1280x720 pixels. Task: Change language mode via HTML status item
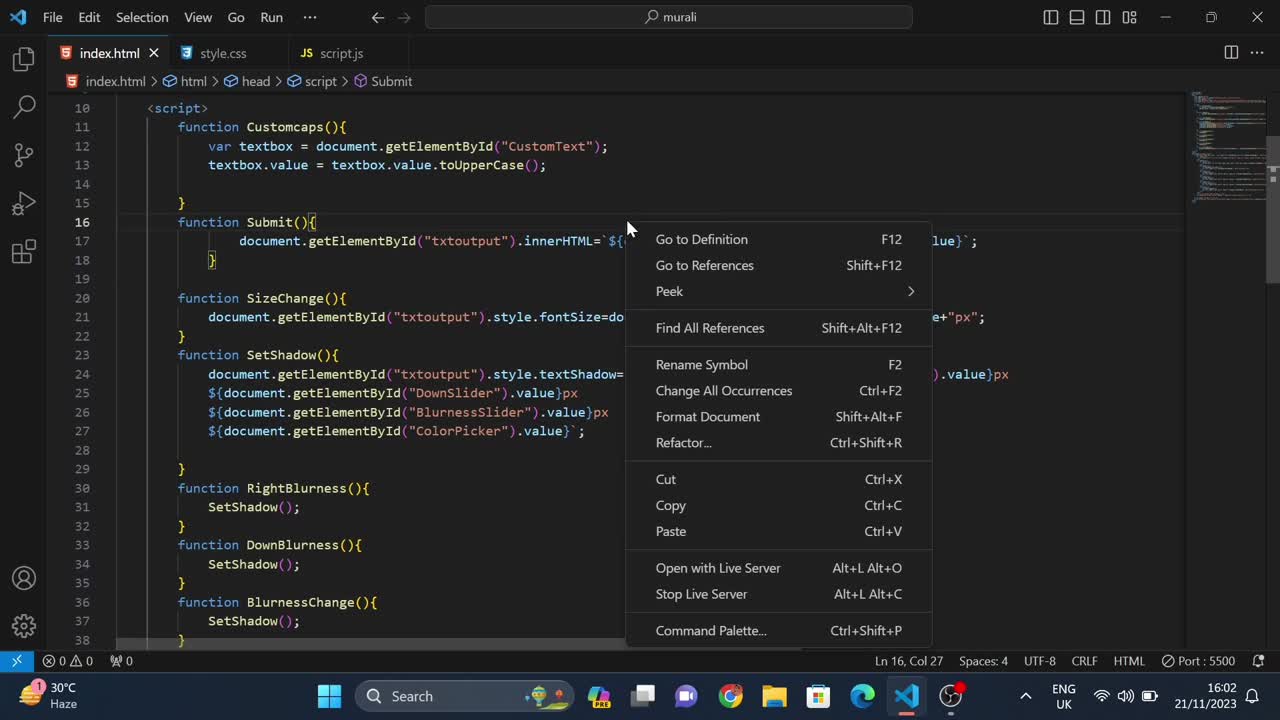pyautogui.click(x=1129, y=661)
